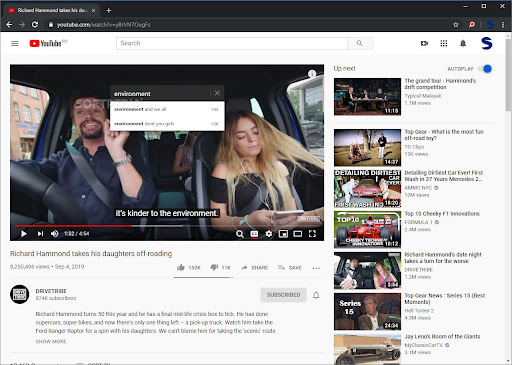Mute the video volume speaker
The height and width of the screenshot is (365, 512).
[55, 234]
